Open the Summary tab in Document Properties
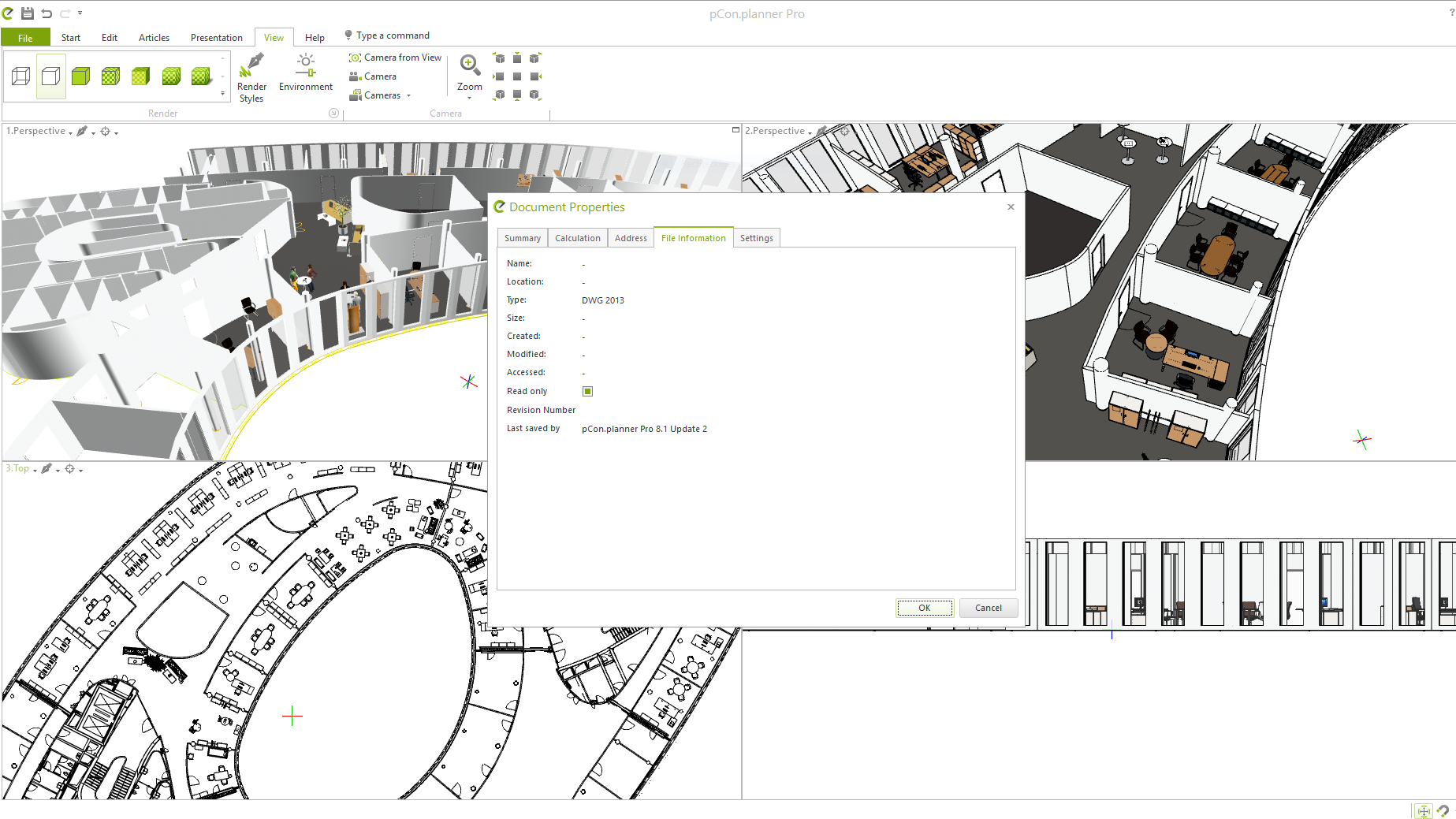The image size is (1456, 819). point(523,238)
